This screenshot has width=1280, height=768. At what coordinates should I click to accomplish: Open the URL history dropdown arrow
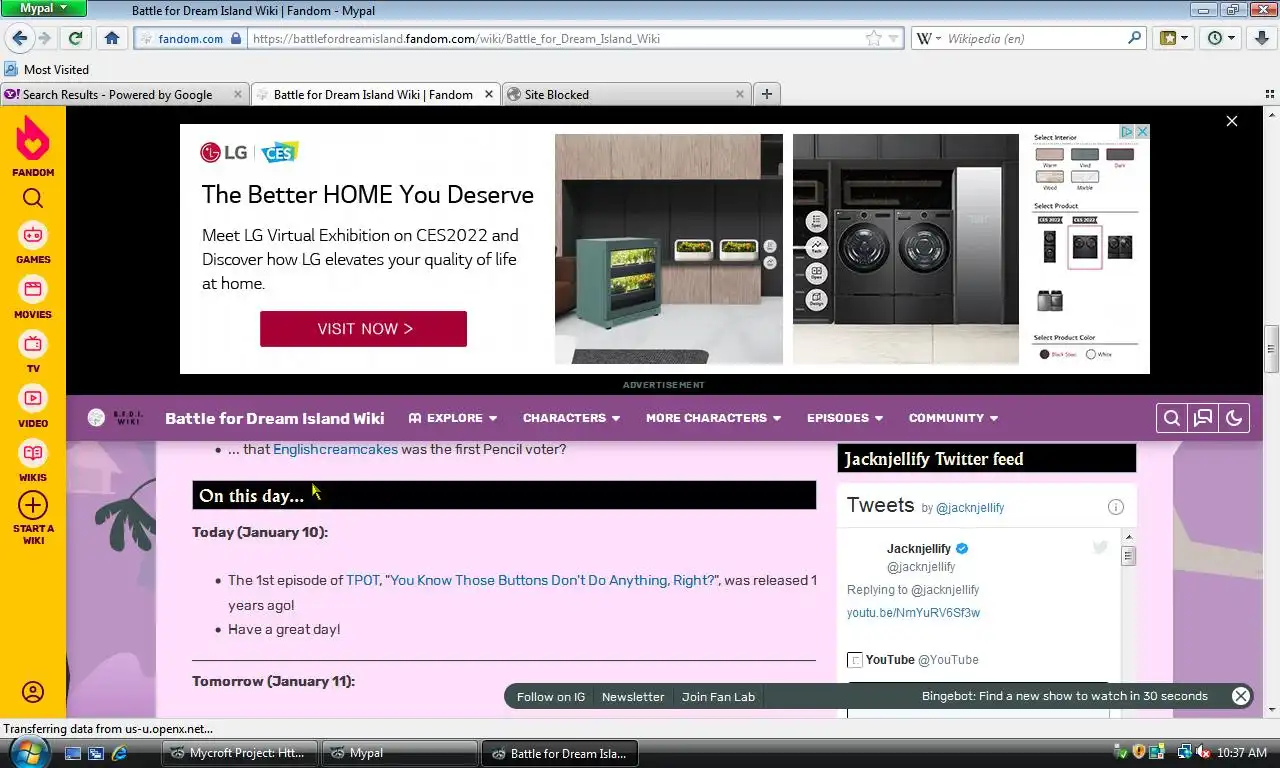893,38
